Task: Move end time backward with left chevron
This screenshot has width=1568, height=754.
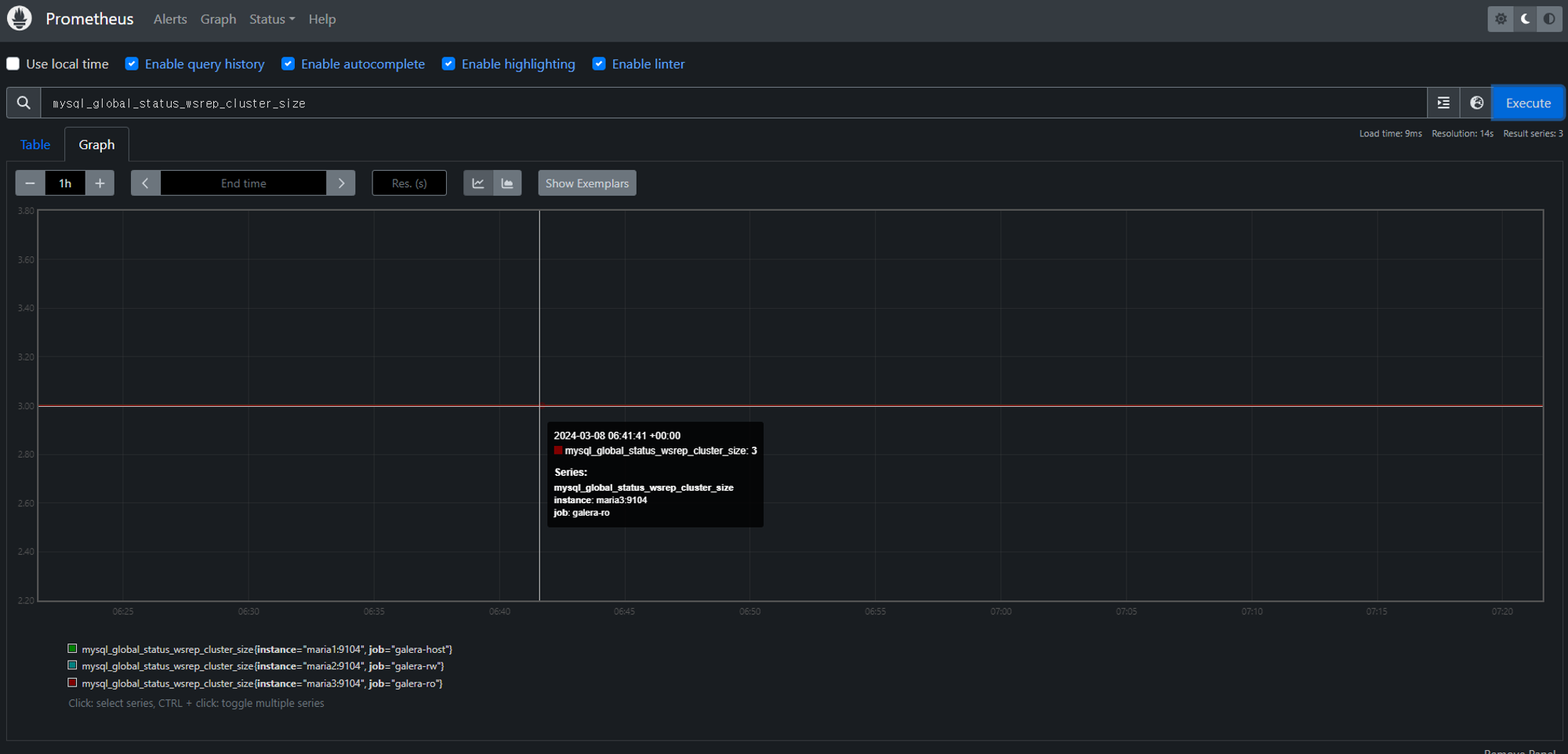Action: click(x=145, y=183)
